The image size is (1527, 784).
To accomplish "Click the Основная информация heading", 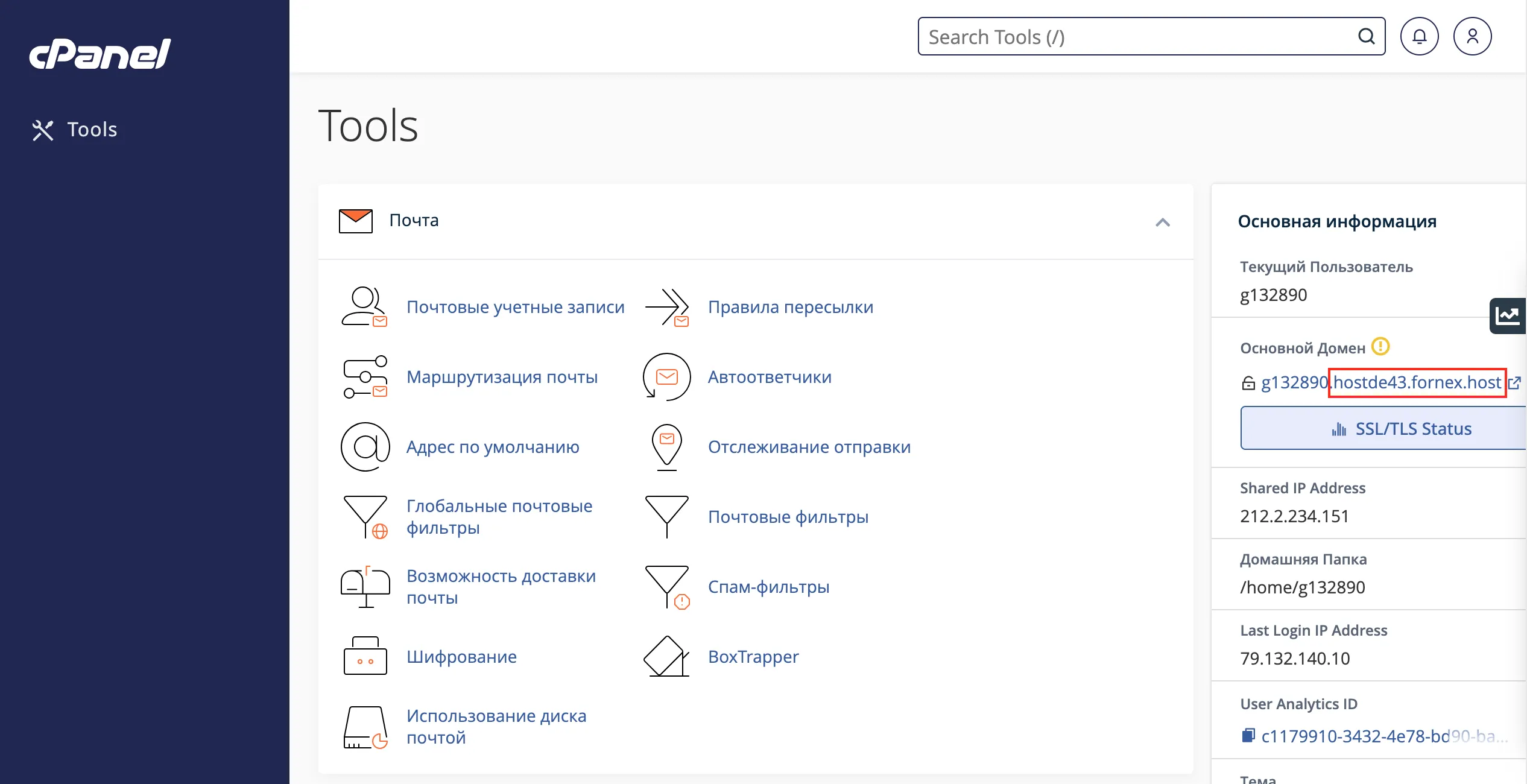I will click(1337, 221).
